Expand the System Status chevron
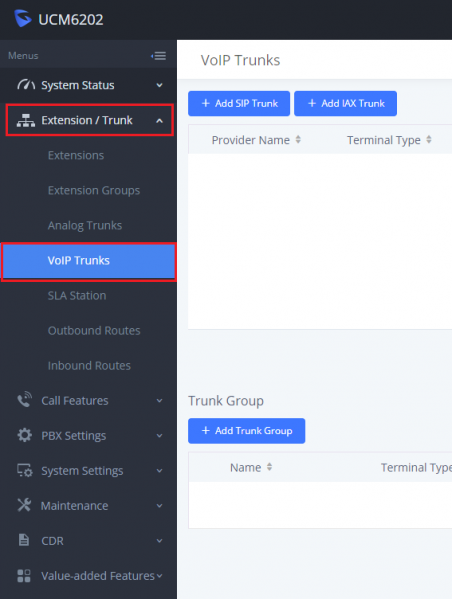This screenshot has width=452, height=599. click(x=159, y=85)
